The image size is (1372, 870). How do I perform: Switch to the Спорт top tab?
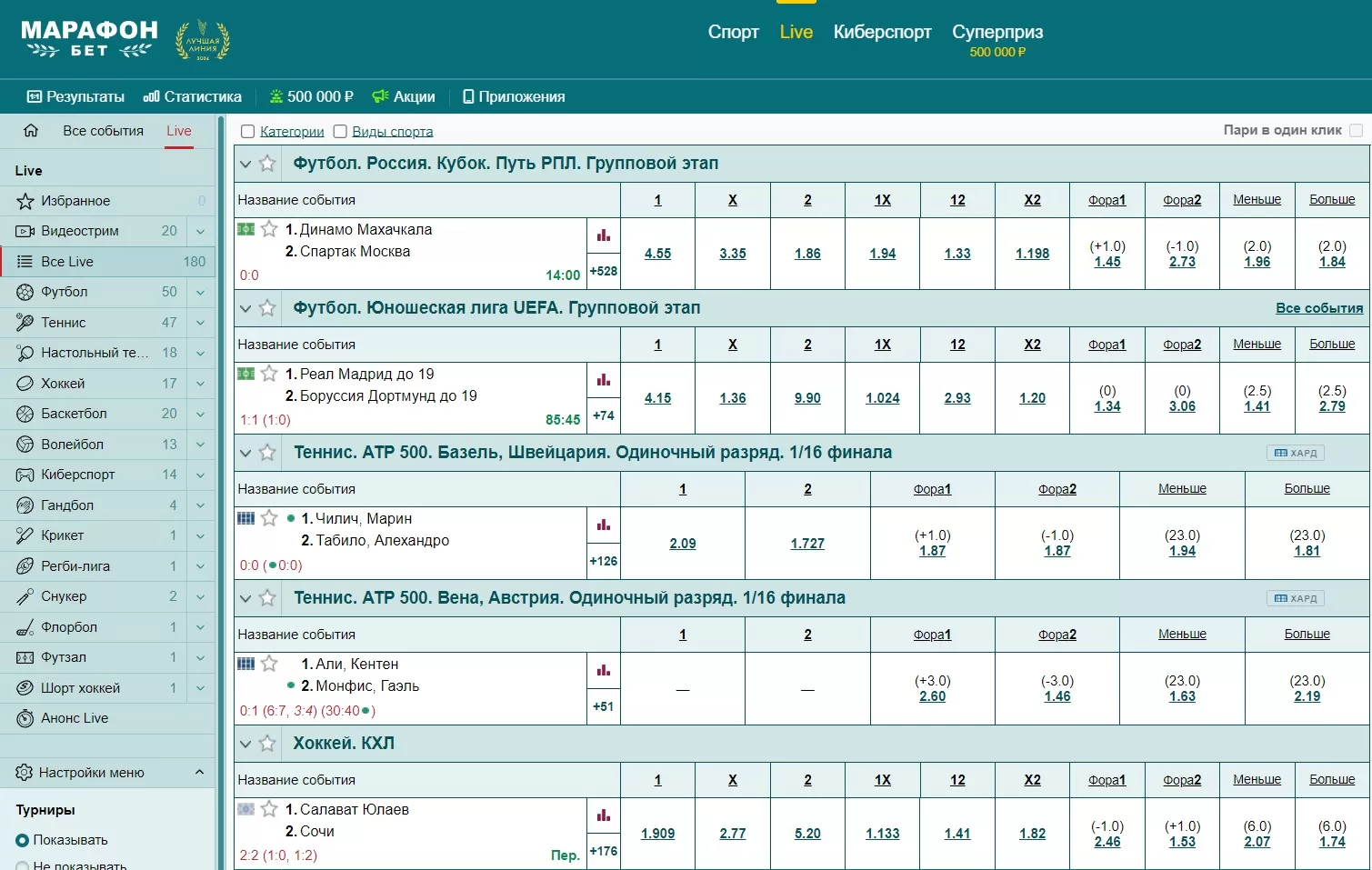pos(733,32)
